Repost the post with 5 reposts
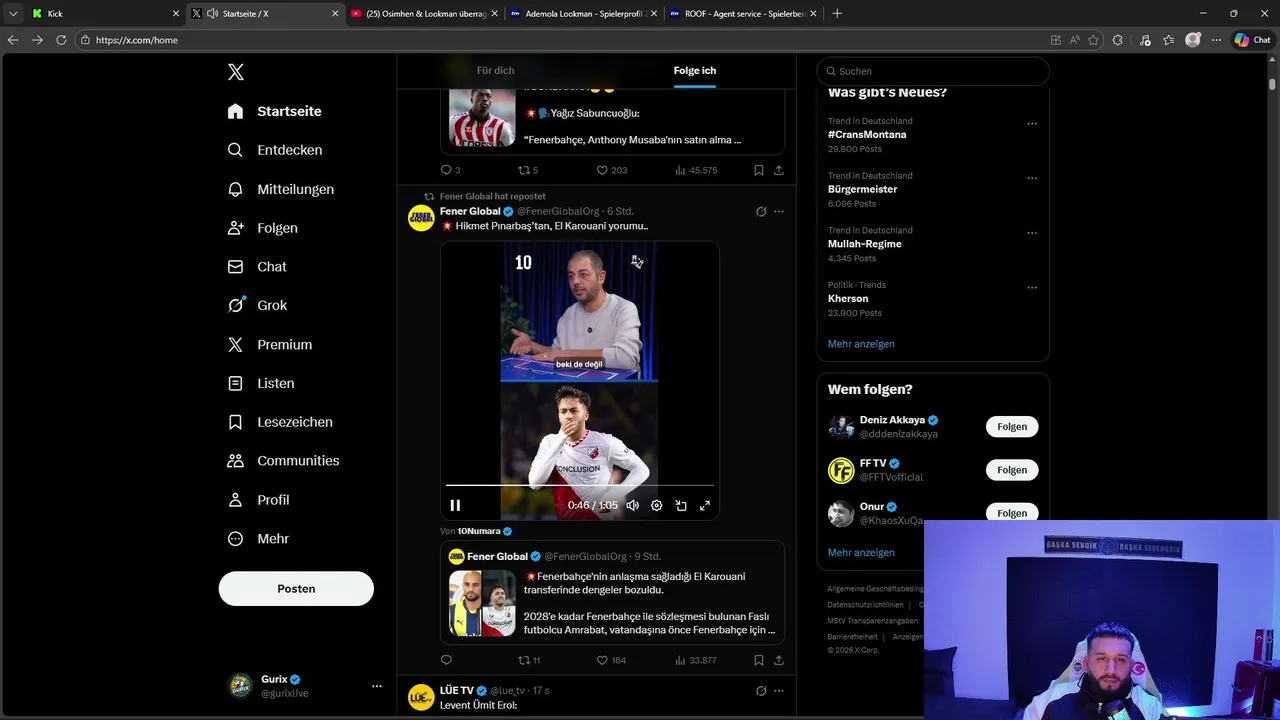Screen dimensions: 1280x720 tap(528, 170)
